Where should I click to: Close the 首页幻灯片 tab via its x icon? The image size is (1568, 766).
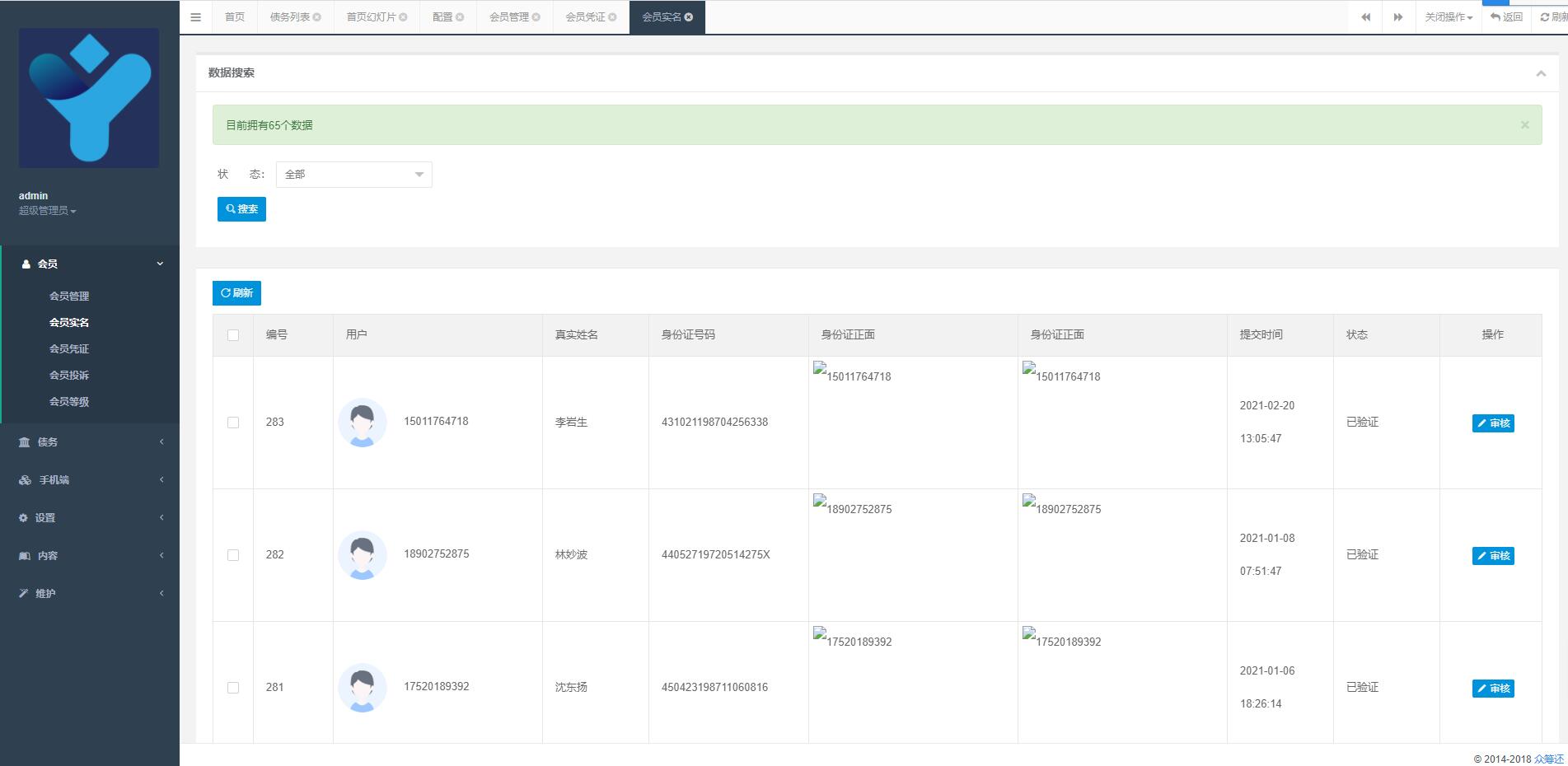pos(403,17)
